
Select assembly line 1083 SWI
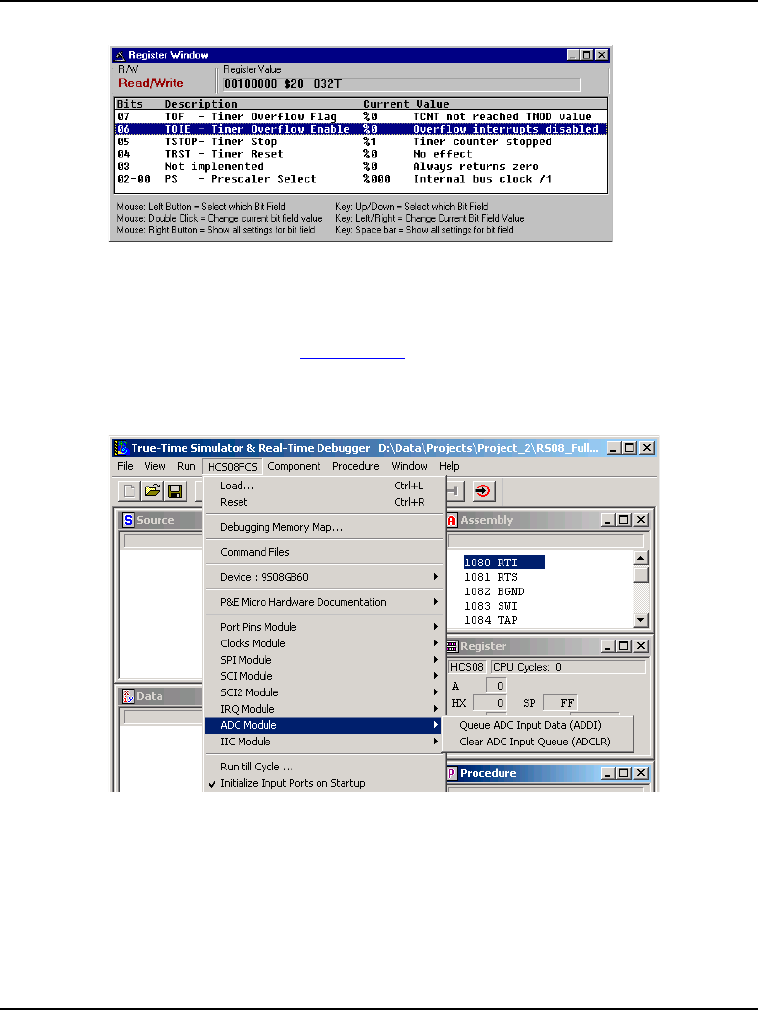coord(491,606)
